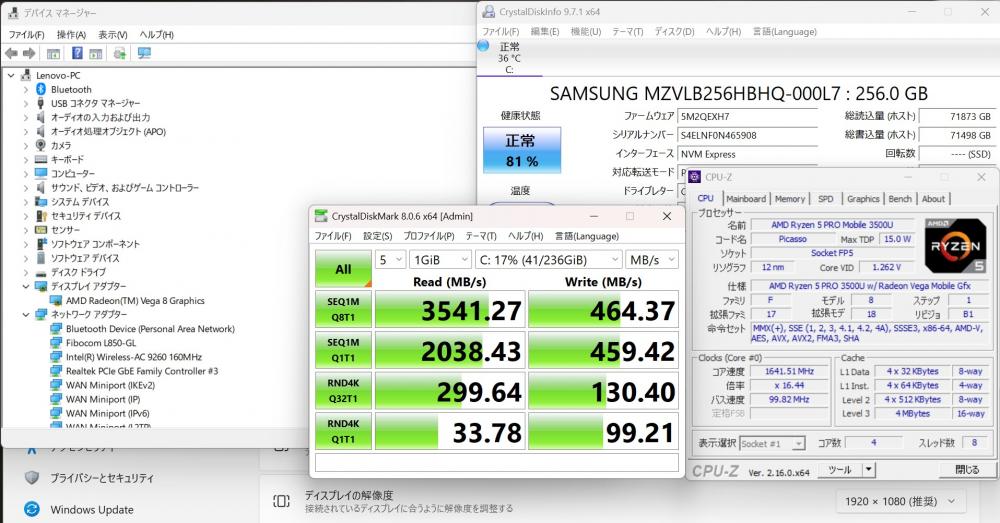The image size is (1000, 523).
Task: Click the back arrow in Device Manager toolbar
Action: [11, 54]
